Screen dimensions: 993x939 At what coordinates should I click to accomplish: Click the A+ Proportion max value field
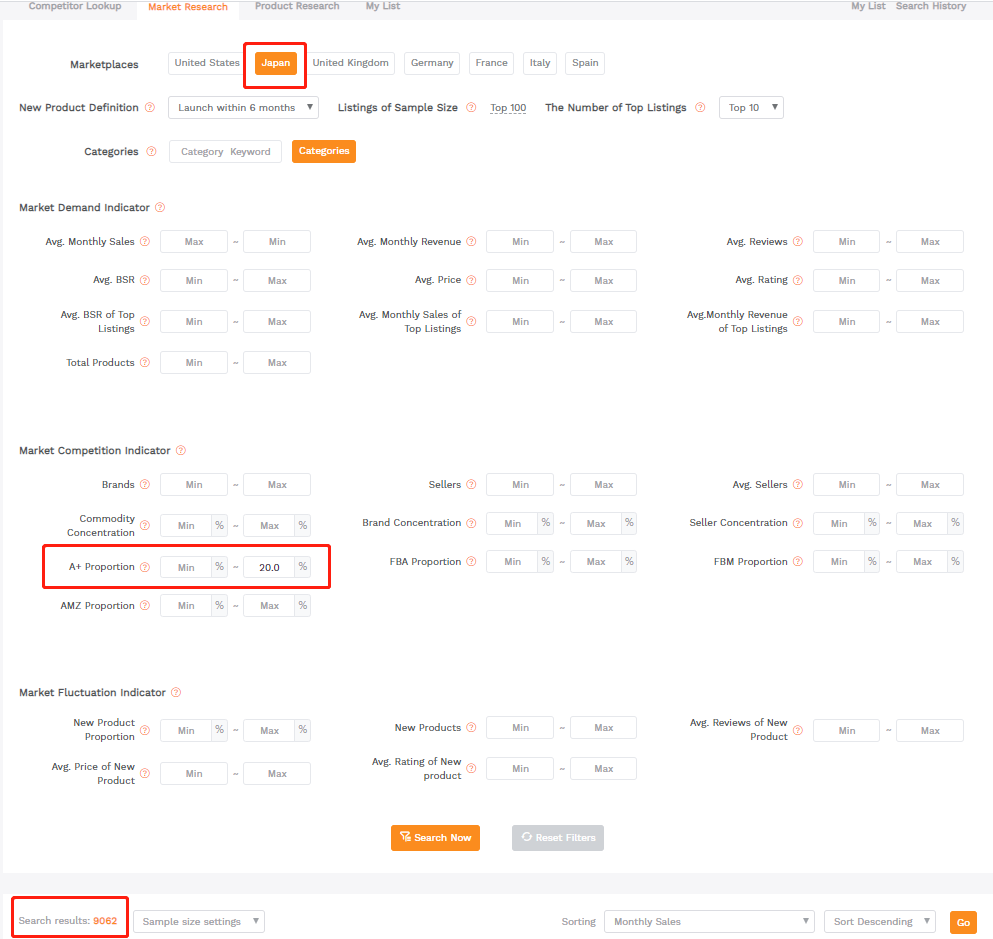coord(268,567)
